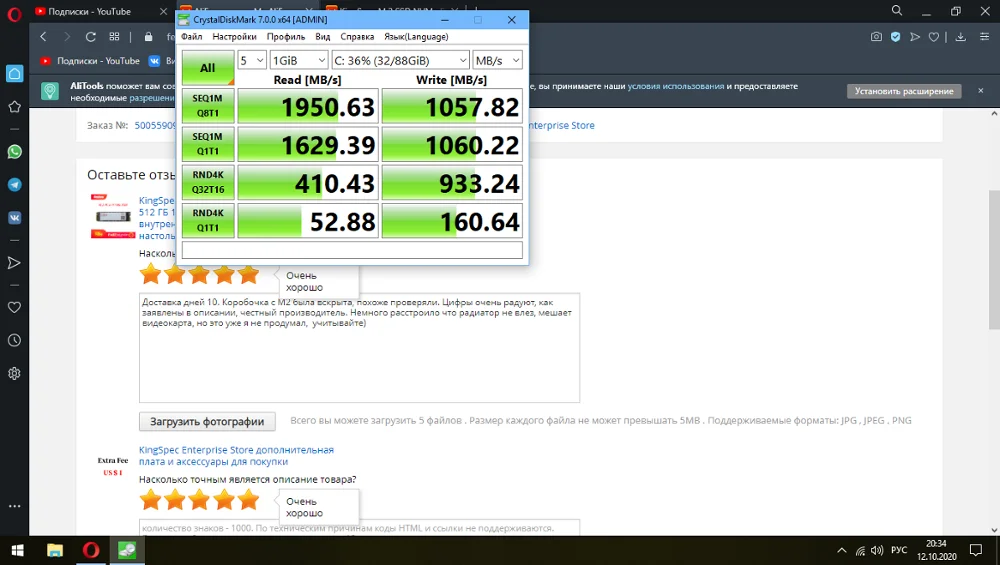Open the KingSpec Enterprise Store дополнительная link
This screenshot has height=565, width=1000.
tap(236, 456)
